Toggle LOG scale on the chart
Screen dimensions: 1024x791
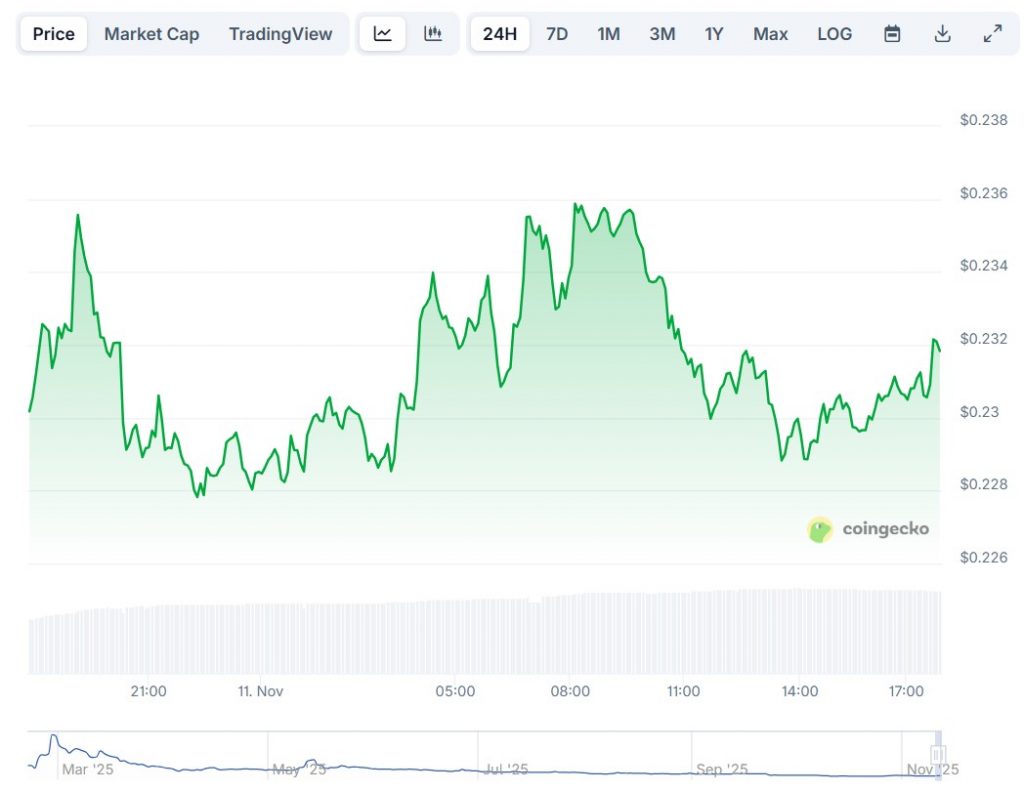point(834,34)
